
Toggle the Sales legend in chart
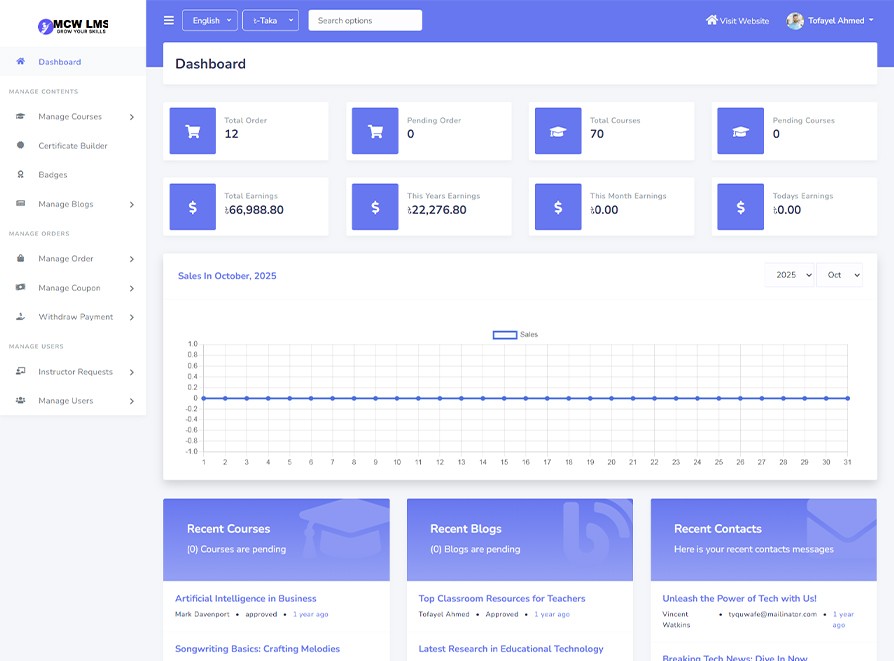click(515, 334)
